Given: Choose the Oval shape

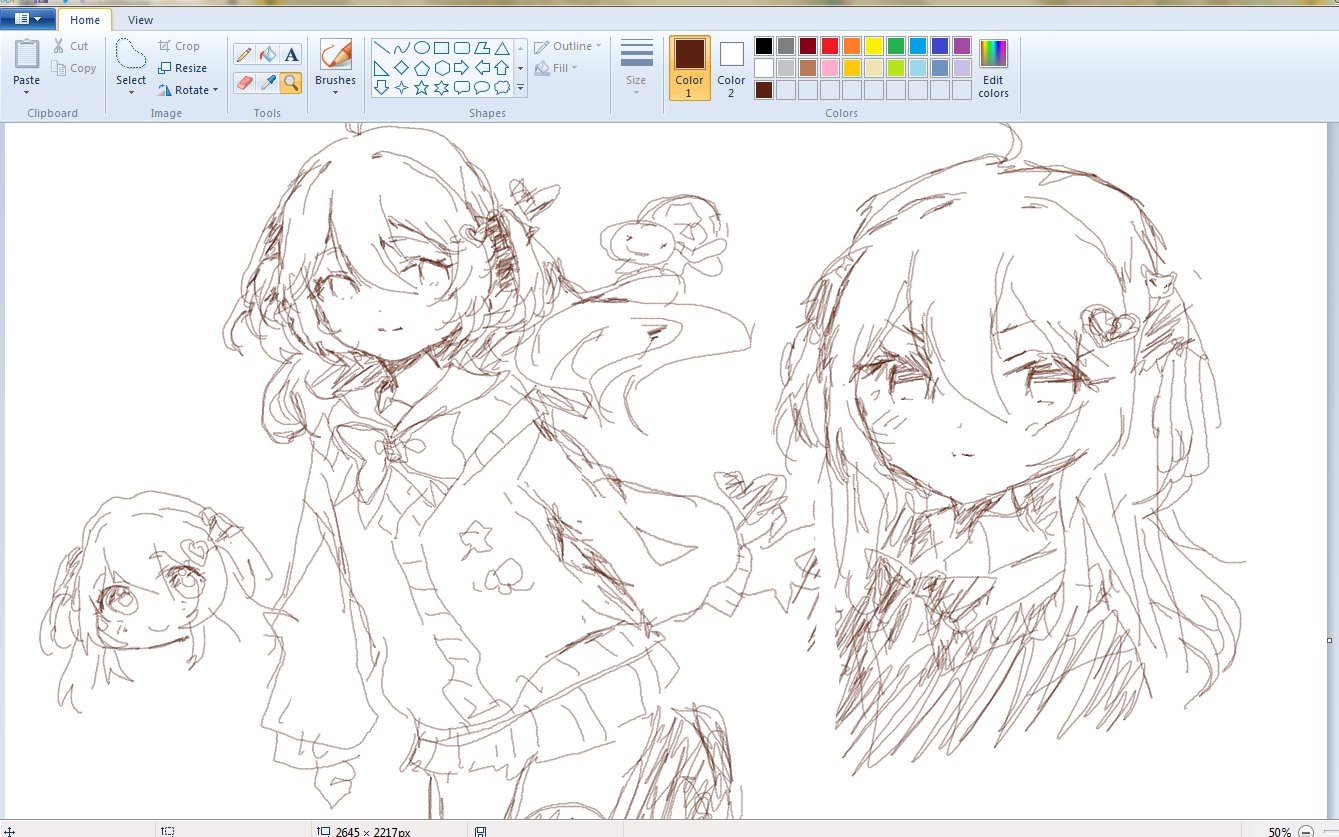Looking at the screenshot, I should [421, 48].
